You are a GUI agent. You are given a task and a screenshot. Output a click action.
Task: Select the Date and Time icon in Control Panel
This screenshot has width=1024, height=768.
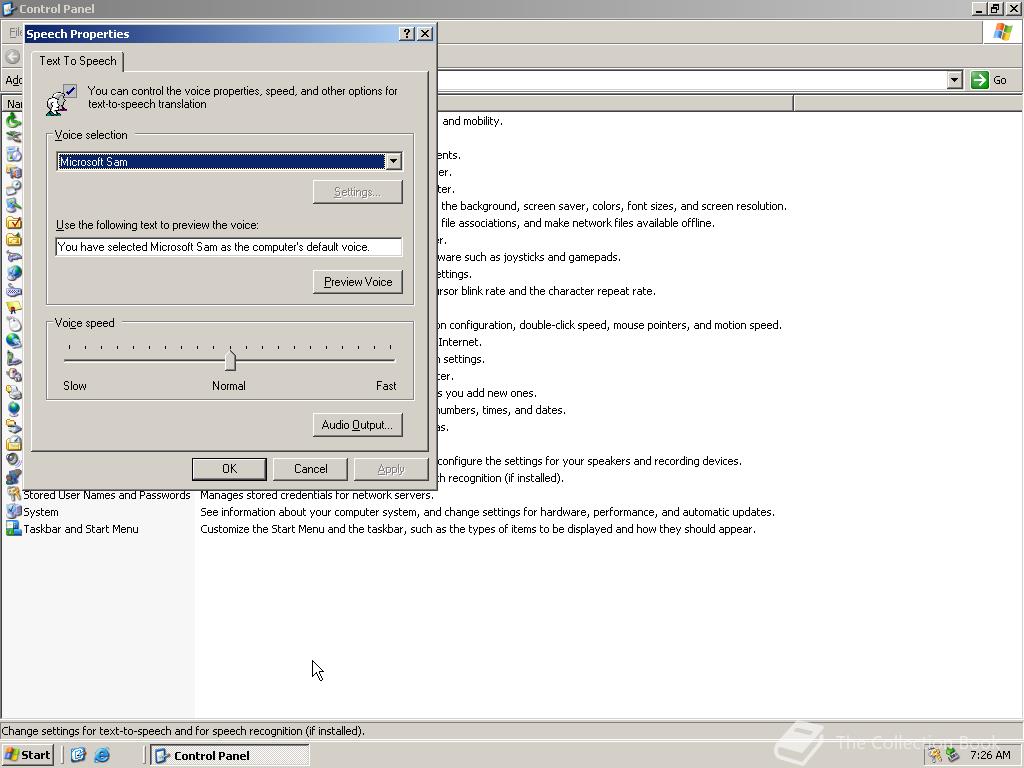pos(14,189)
